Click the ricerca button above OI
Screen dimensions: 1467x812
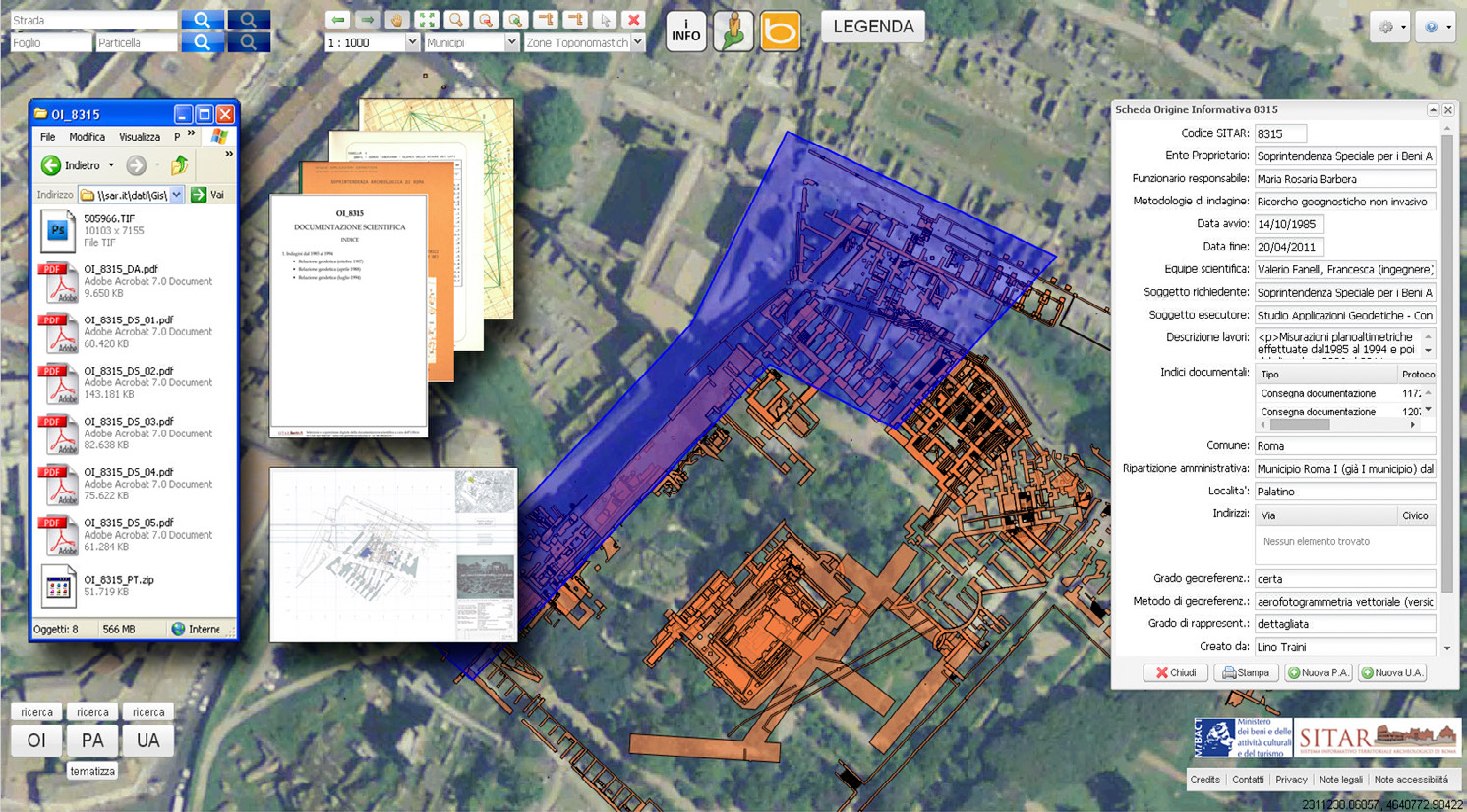37,712
